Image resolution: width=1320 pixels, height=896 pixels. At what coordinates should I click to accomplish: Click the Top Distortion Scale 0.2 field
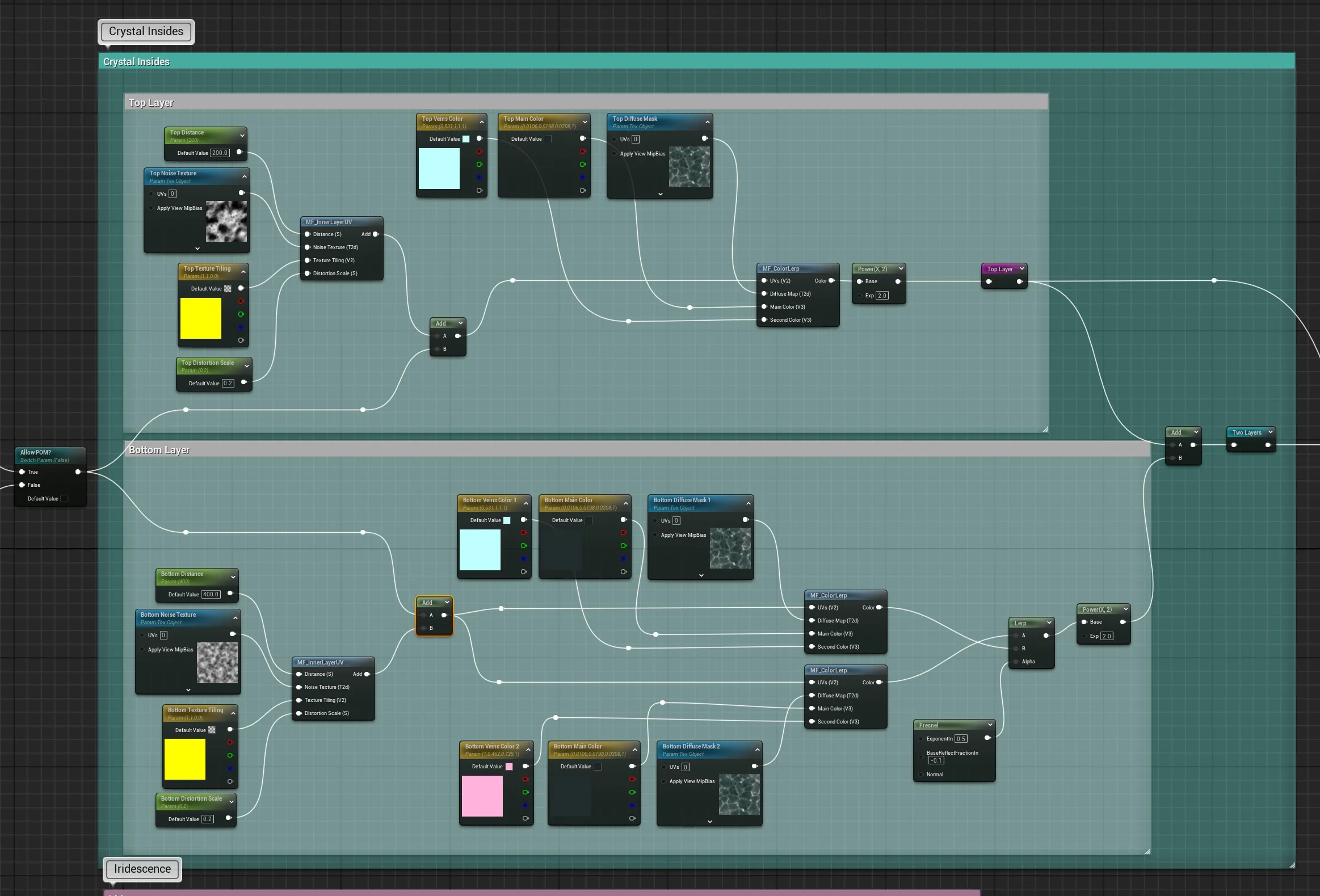(228, 383)
